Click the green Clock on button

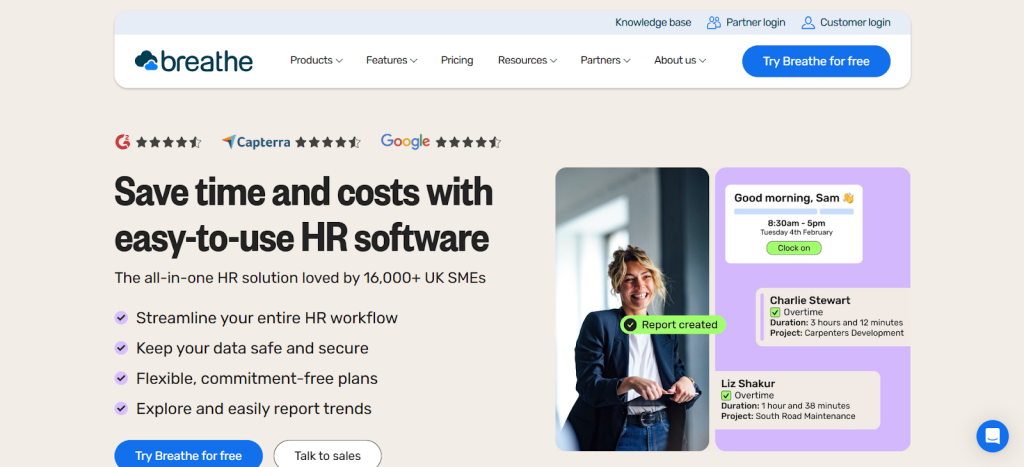(794, 248)
